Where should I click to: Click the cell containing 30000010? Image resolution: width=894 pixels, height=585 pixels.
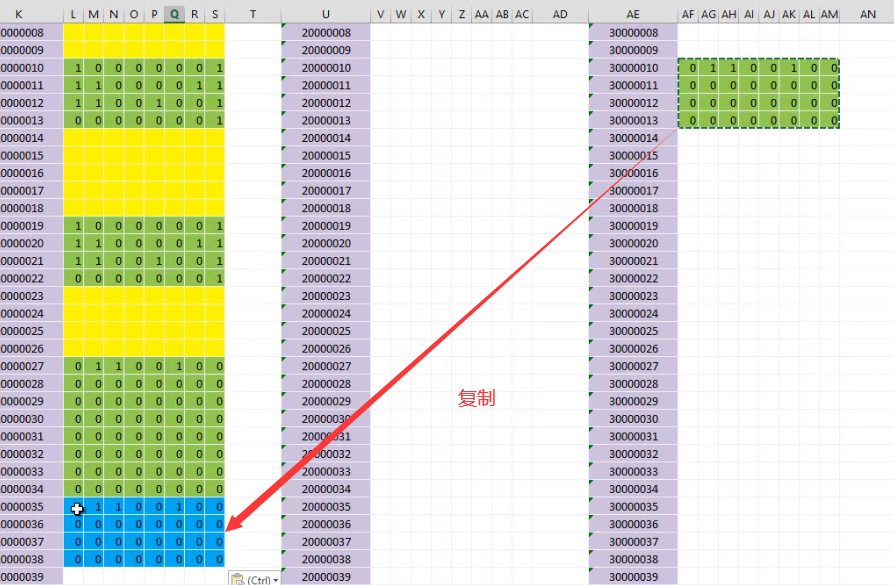[x=633, y=68]
